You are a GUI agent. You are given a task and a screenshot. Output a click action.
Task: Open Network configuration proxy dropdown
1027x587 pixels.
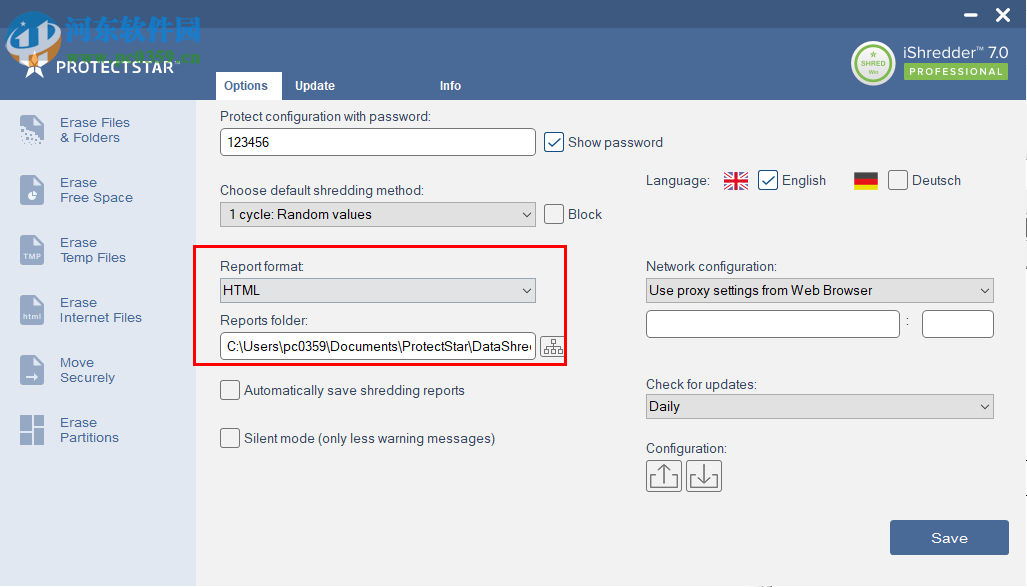click(819, 290)
